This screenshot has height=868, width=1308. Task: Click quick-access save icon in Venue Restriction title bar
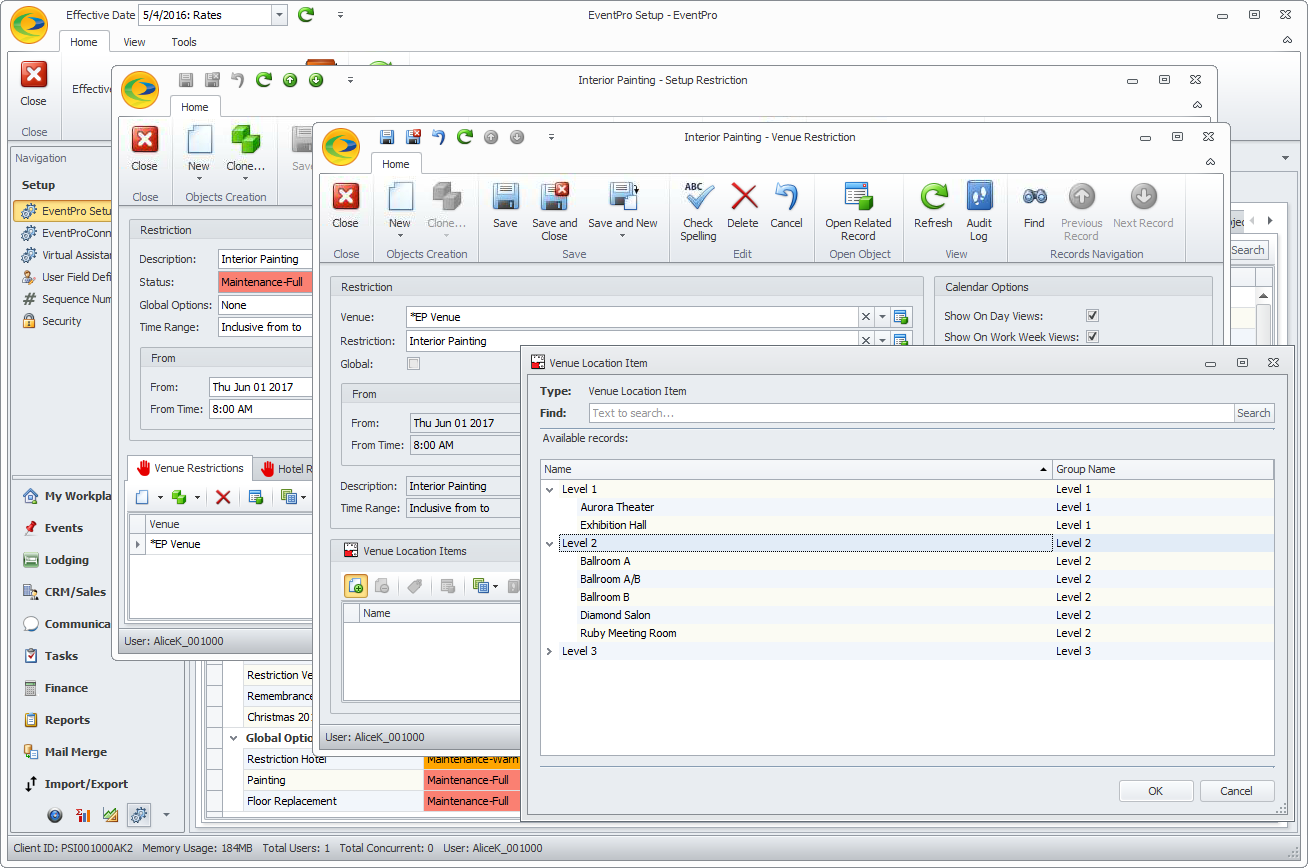[387, 137]
